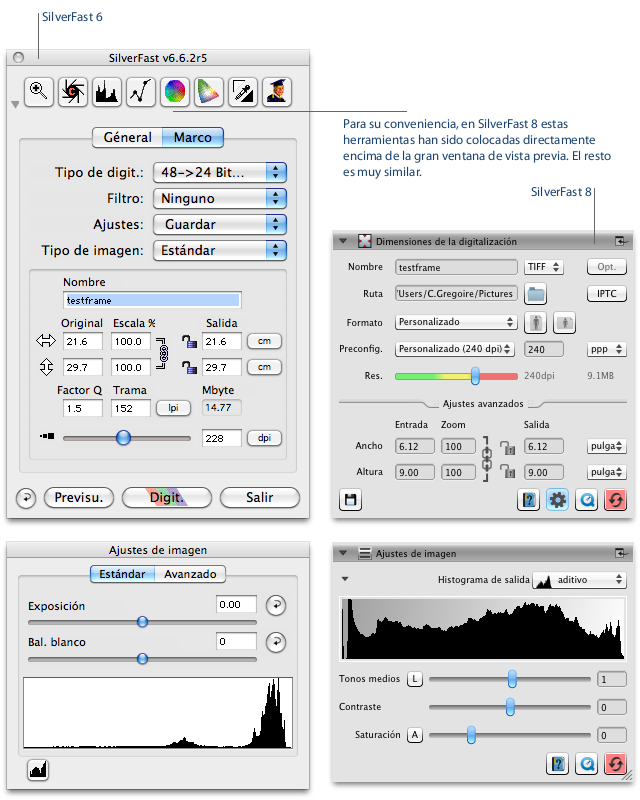Open the histogram tool in SilverFast toolbar
This screenshot has height=800, width=640.
(x=107, y=91)
